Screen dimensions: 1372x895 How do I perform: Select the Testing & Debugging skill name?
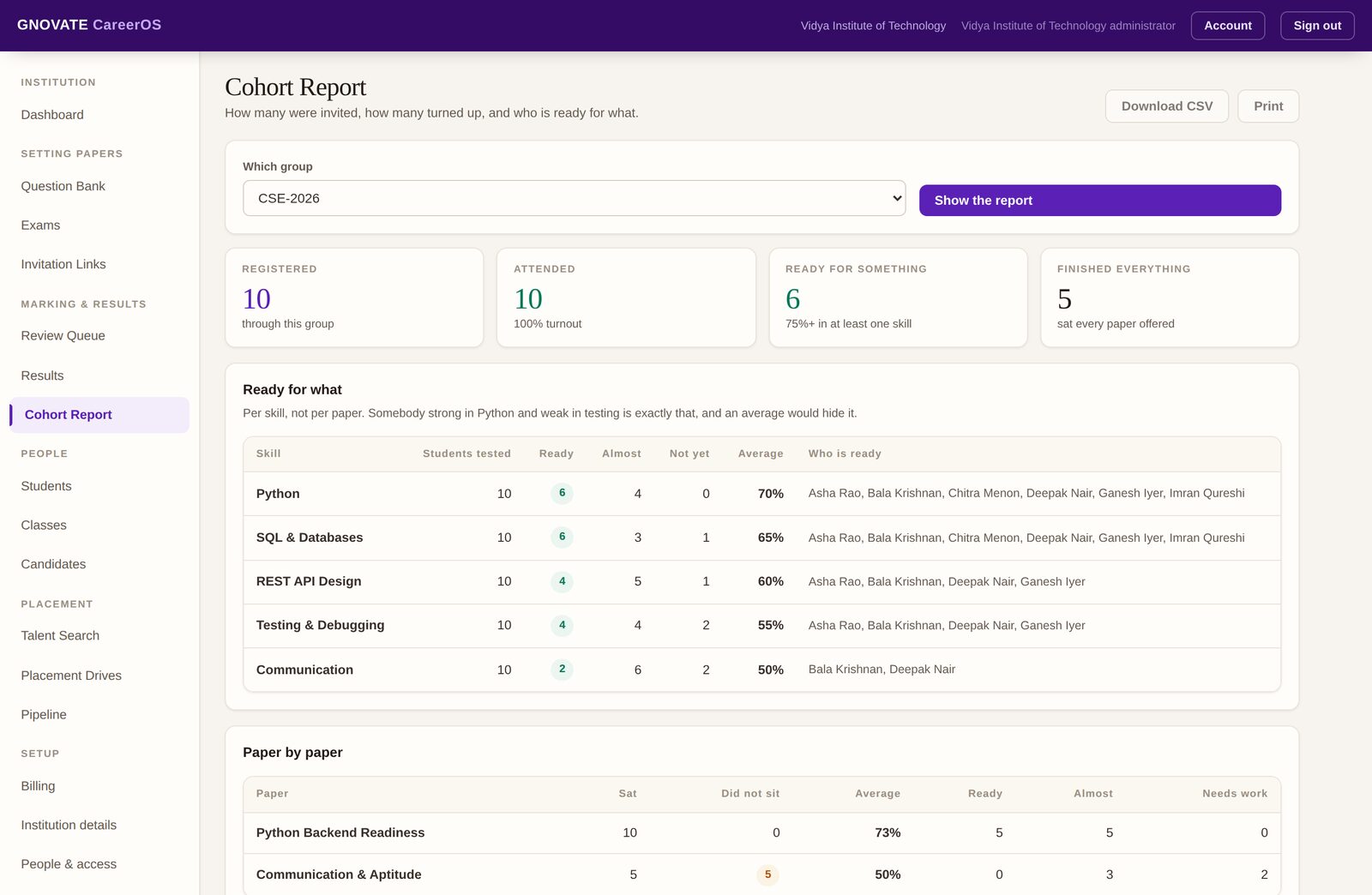pyautogui.click(x=320, y=625)
